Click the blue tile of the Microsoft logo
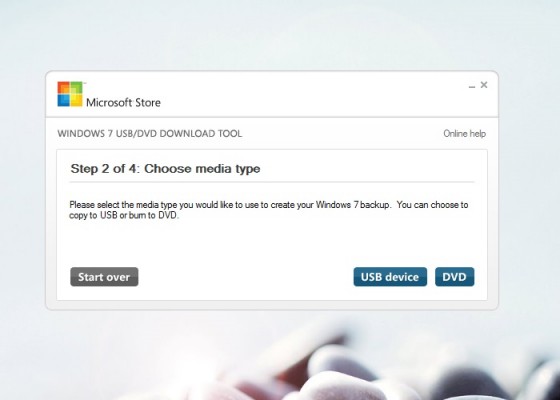560x400 pixels. pos(64,100)
